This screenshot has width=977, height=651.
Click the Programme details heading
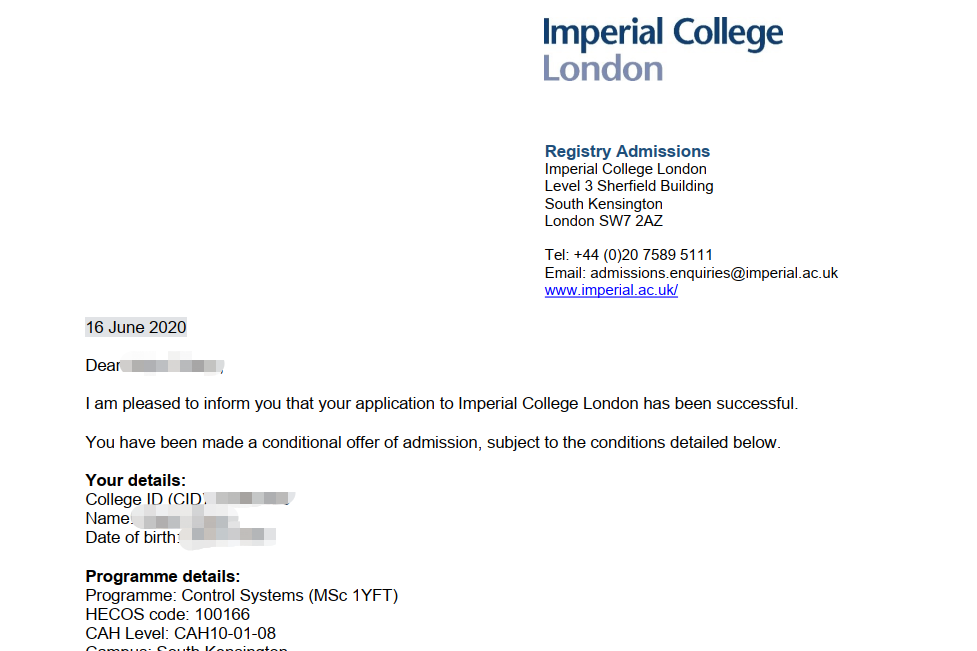tap(163, 577)
